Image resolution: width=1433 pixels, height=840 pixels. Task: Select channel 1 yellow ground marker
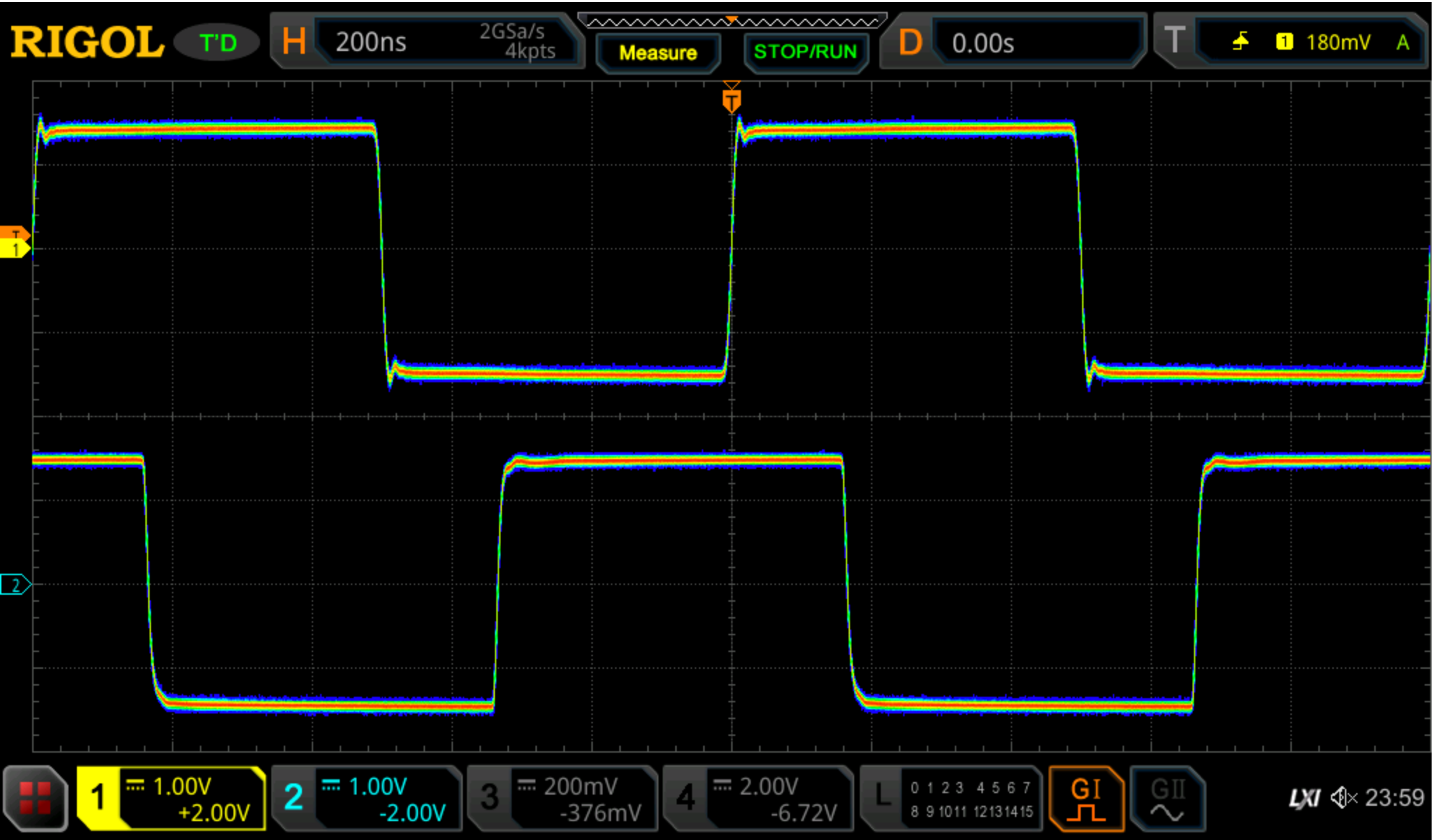tap(14, 249)
